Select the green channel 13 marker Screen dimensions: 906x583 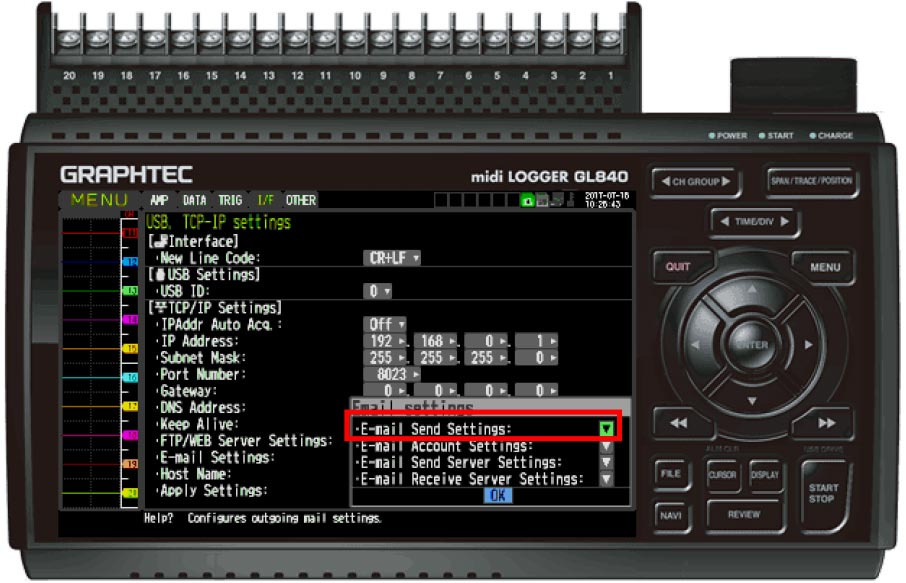tap(131, 291)
